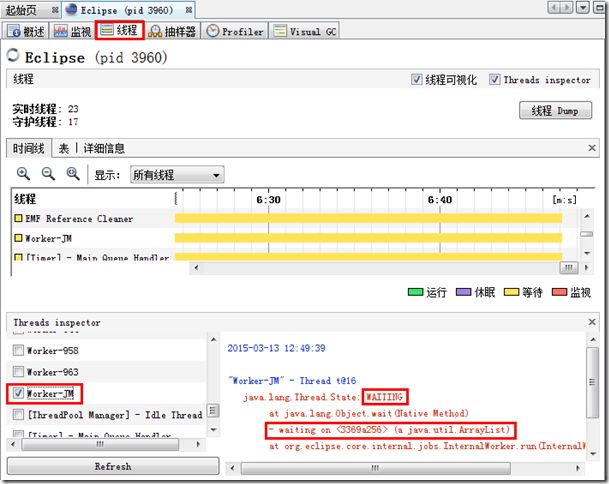Click the Refresh button
This screenshot has height=484, width=609.
point(113,466)
